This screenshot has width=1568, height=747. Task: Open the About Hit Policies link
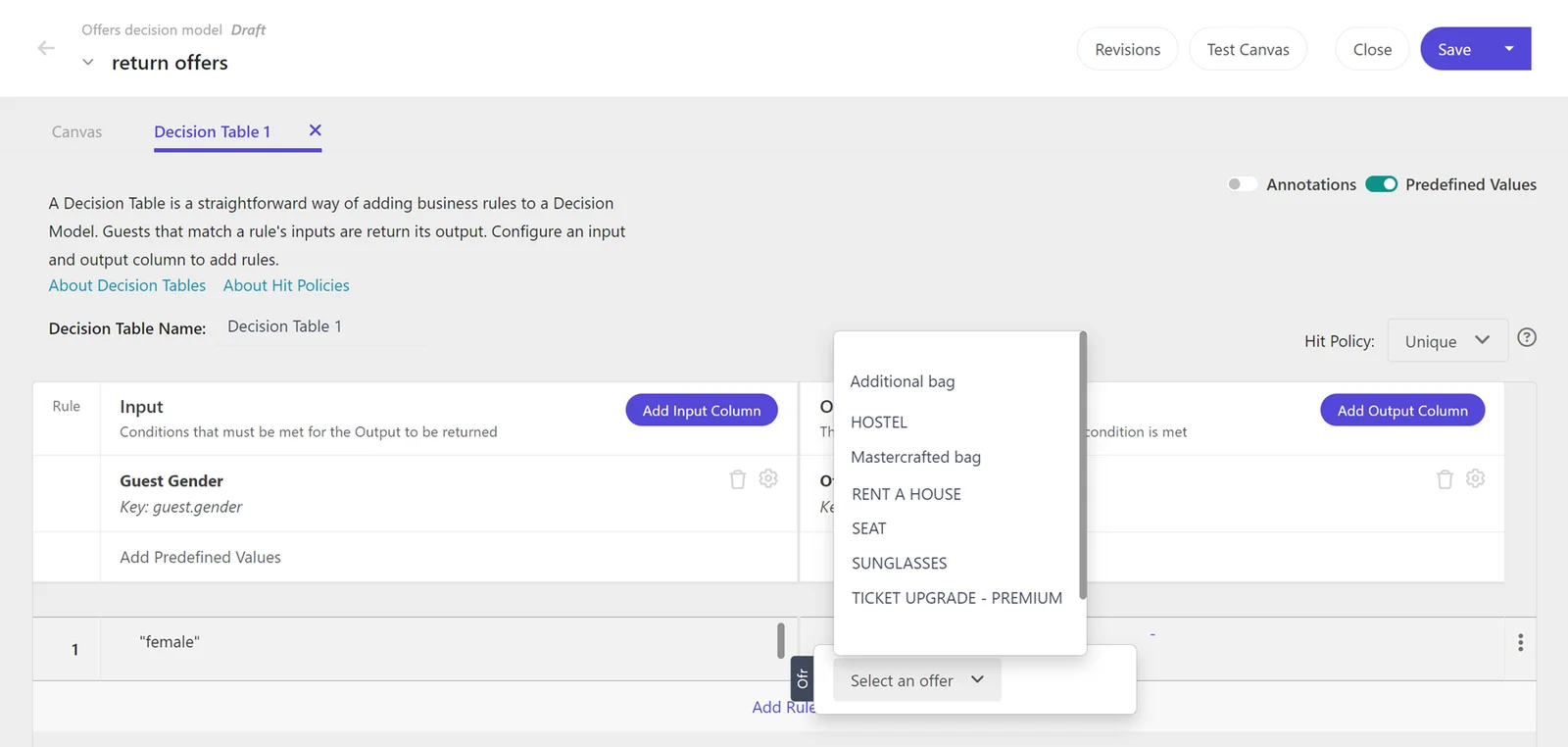[x=286, y=285]
